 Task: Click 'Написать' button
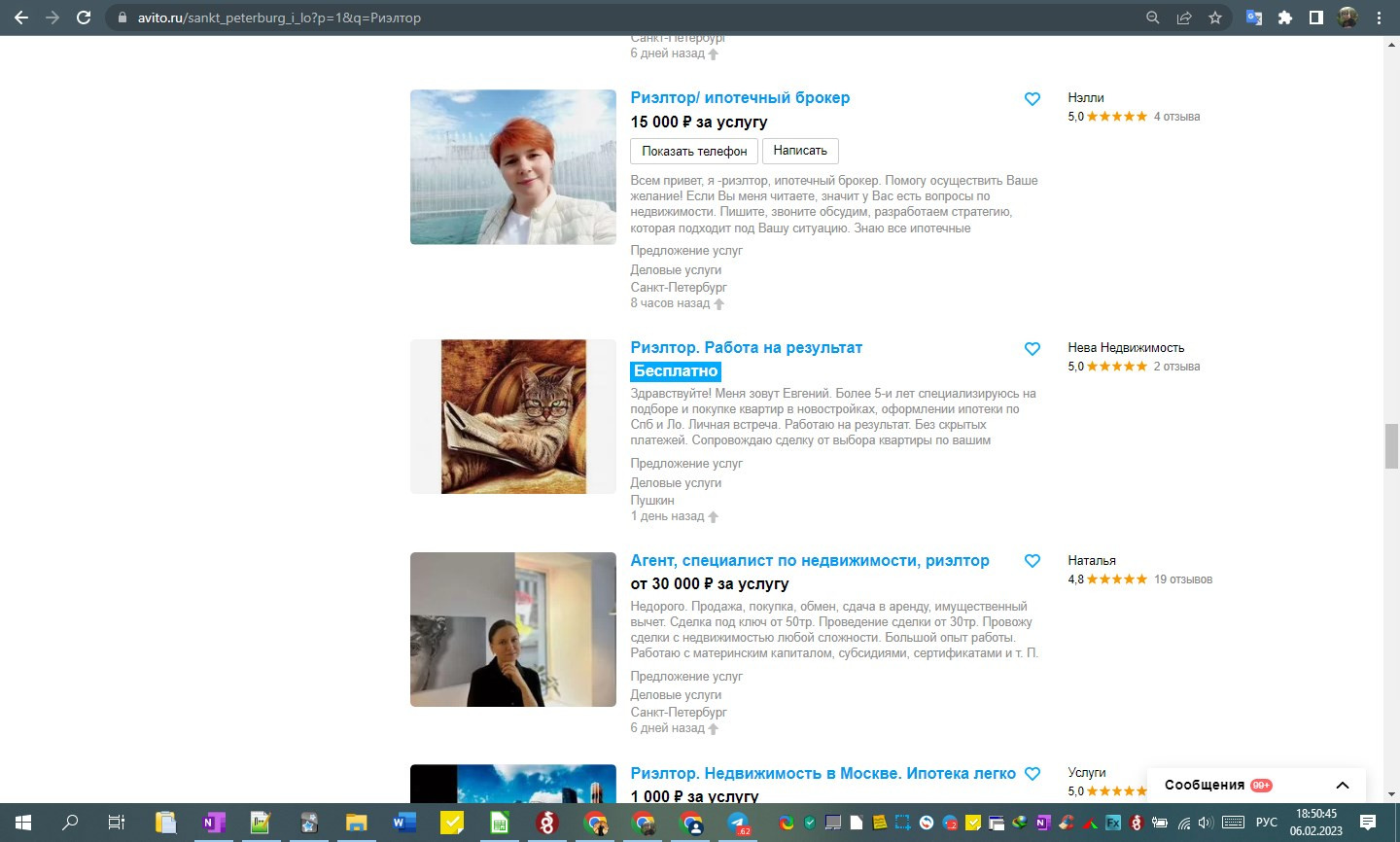pos(800,151)
